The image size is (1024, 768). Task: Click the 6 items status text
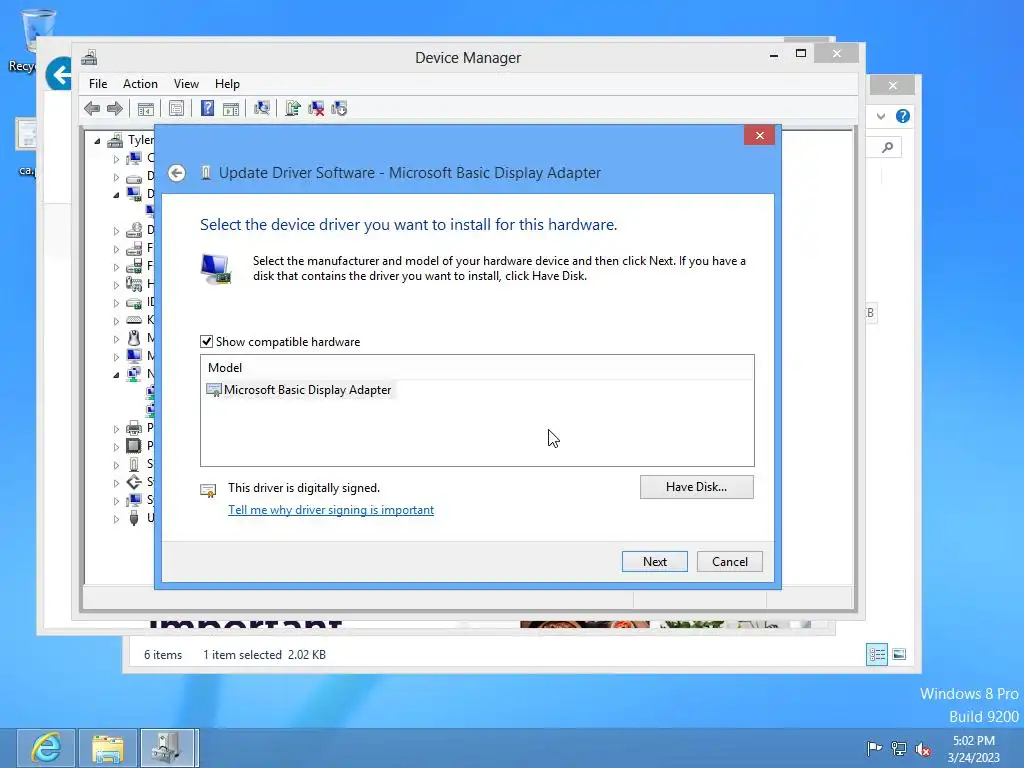point(163,654)
